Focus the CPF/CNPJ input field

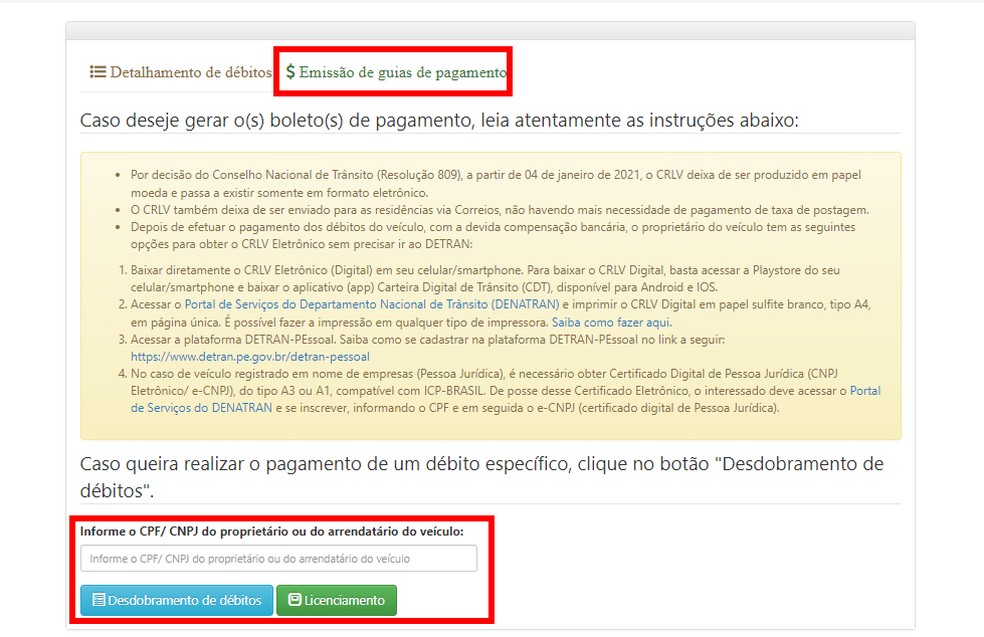coord(279,559)
